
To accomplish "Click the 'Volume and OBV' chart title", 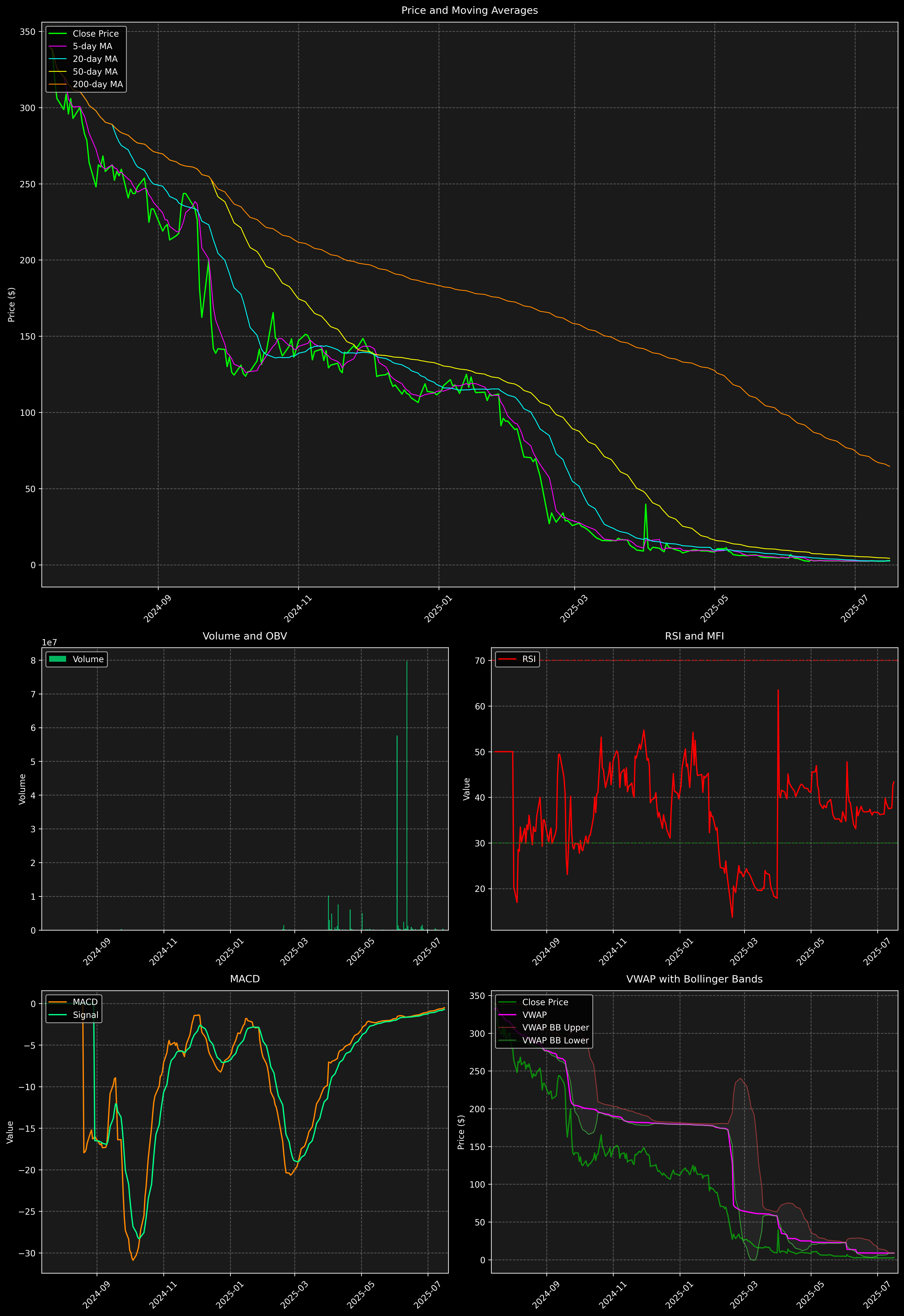I will (245, 636).
